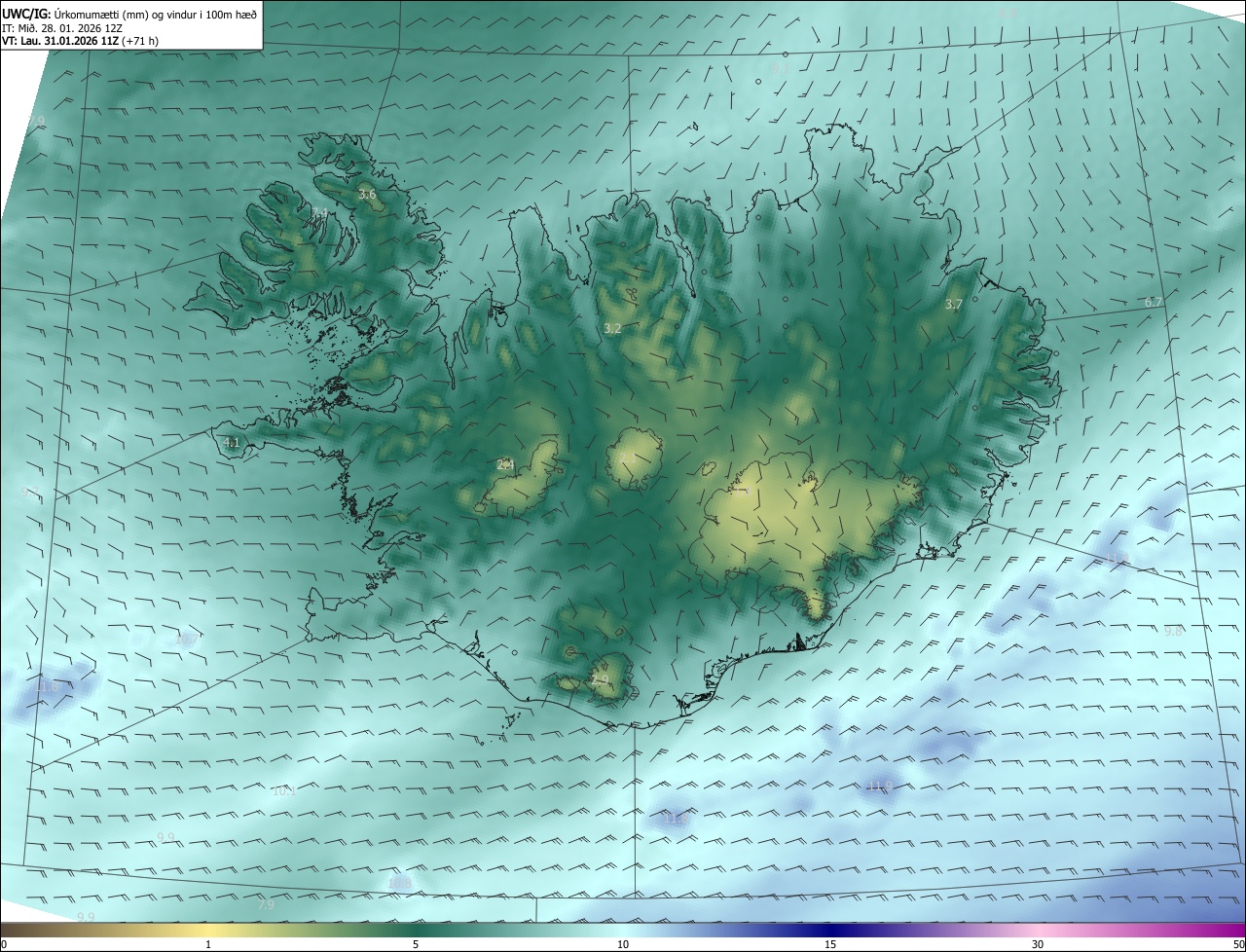Click the colorbar tick label 1
The image size is (1246, 952).
(x=208, y=944)
